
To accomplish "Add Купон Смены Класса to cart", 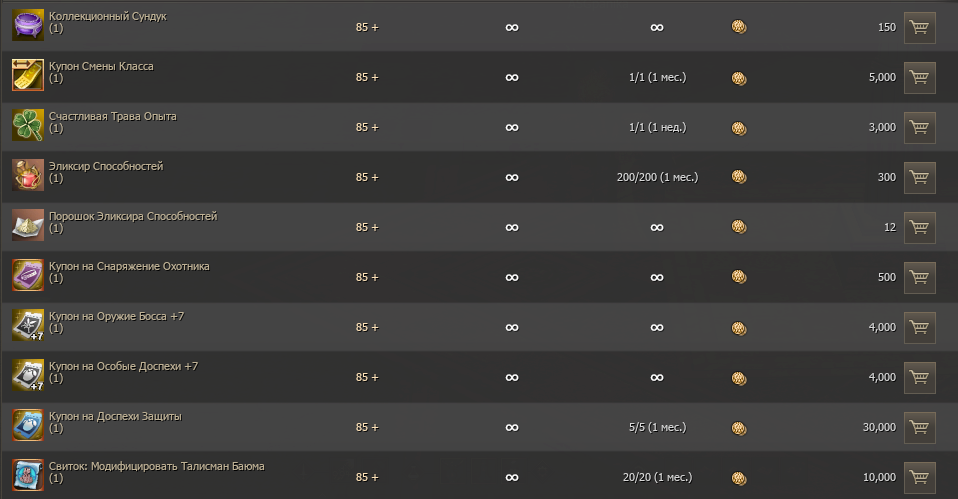I will [919, 77].
